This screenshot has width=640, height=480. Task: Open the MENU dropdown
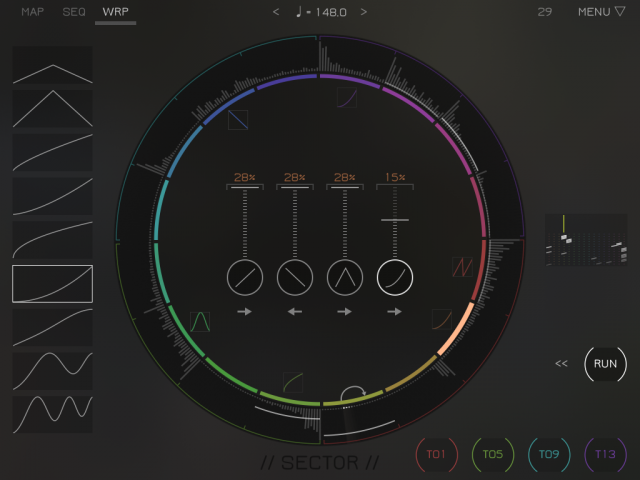pos(601,12)
